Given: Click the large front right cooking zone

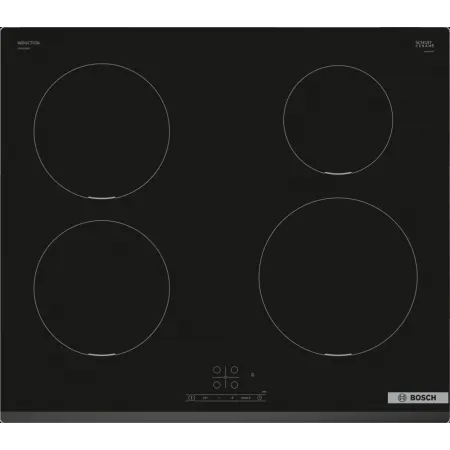Looking at the screenshot, I should coord(338,277).
